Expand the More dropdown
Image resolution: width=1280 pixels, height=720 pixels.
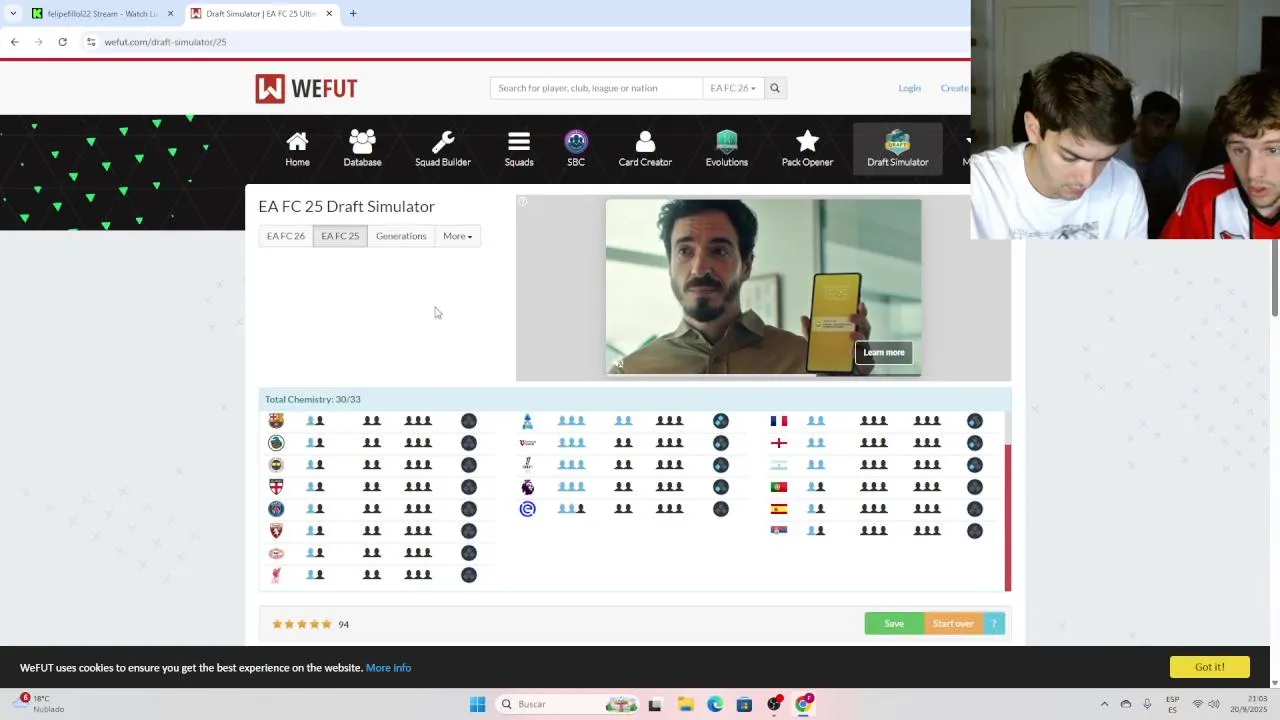pyautogui.click(x=458, y=236)
